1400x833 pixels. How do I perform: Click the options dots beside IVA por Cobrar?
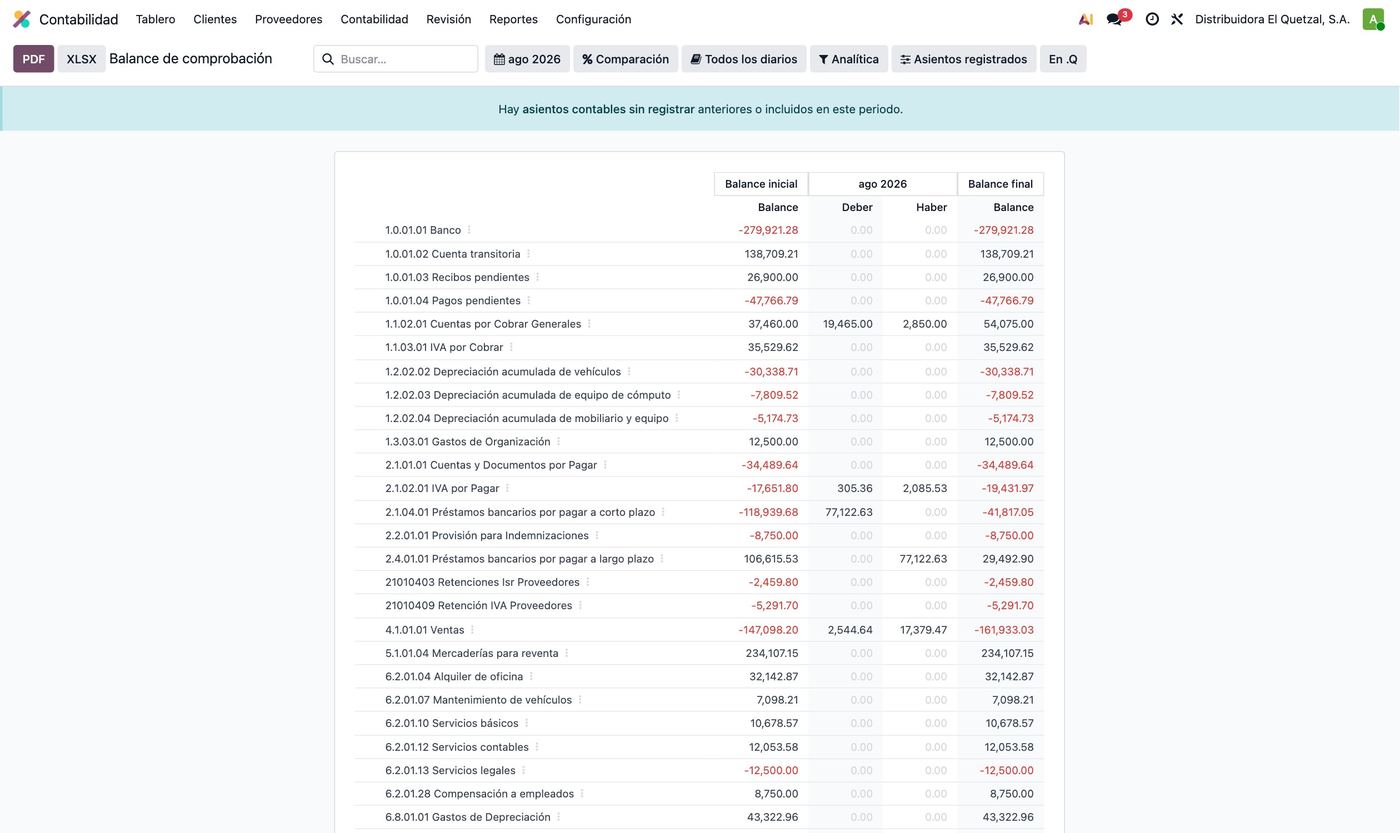(511, 347)
